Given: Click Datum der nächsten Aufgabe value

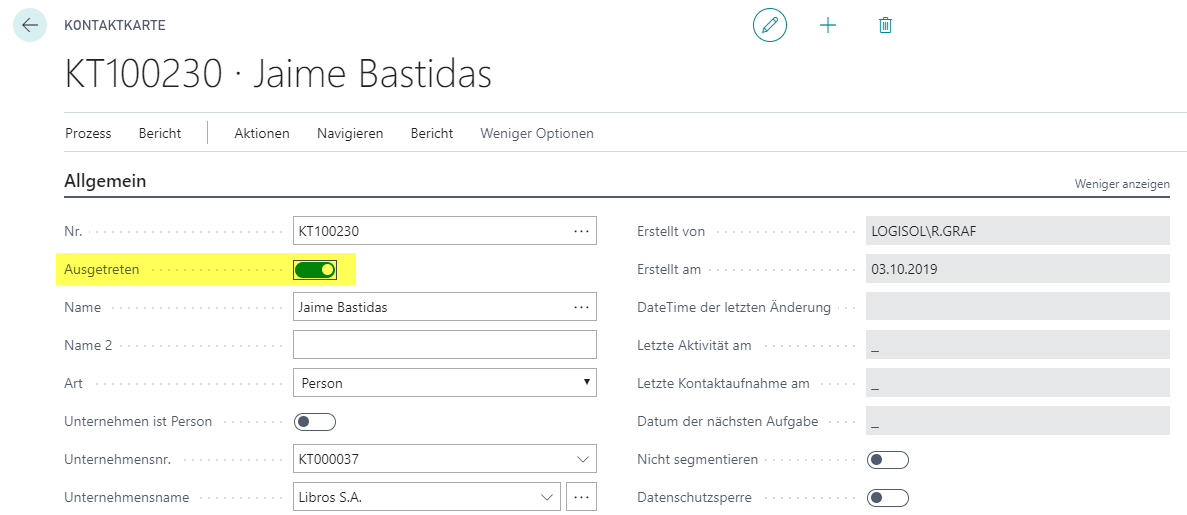Looking at the screenshot, I should (x=875, y=423).
